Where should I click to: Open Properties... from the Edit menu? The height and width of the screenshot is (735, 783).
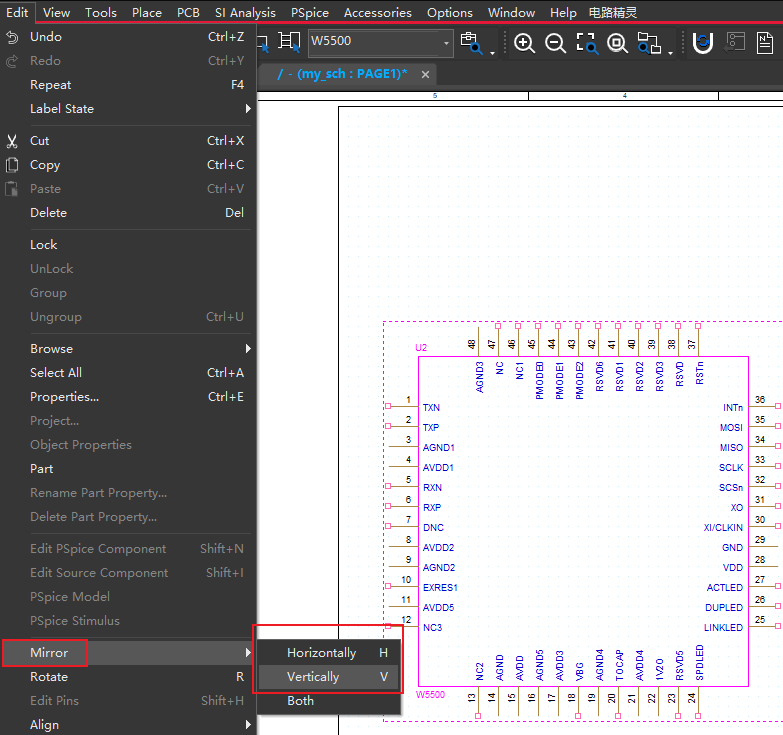click(x=128, y=397)
